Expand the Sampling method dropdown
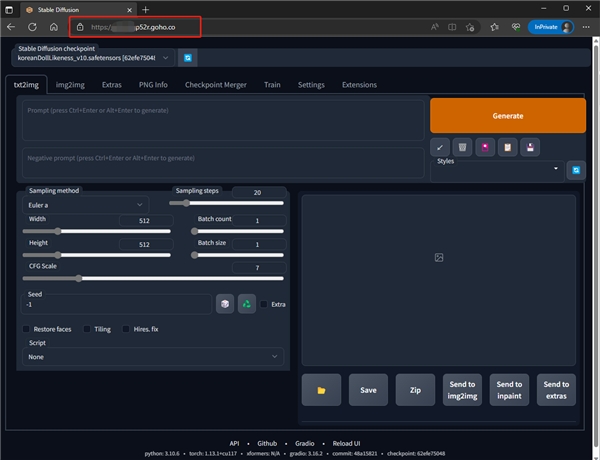The height and width of the screenshot is (460, 600). tap(85, 205)
